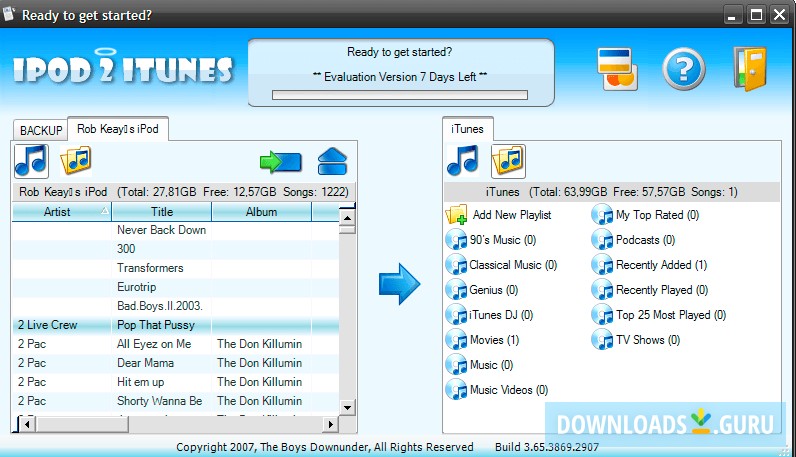The width and height of the screenshot is (796, 457).
Task: Click the blue eject iPod icon
Action: tap(332, 161)
